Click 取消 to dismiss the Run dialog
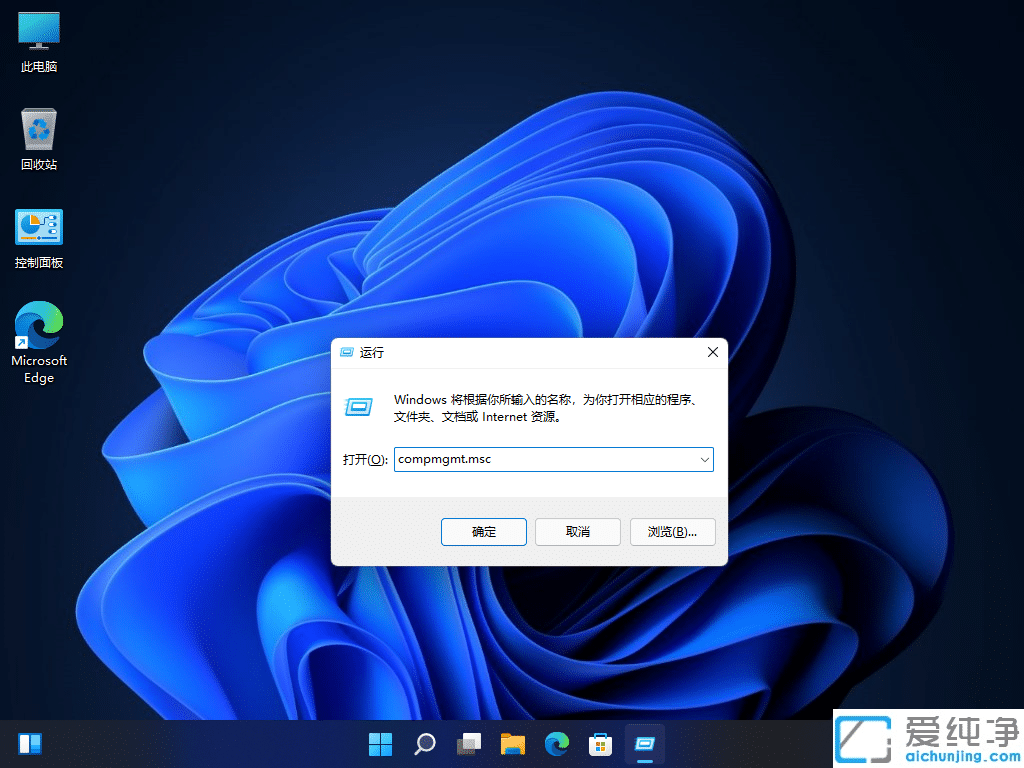 point(578,532)
